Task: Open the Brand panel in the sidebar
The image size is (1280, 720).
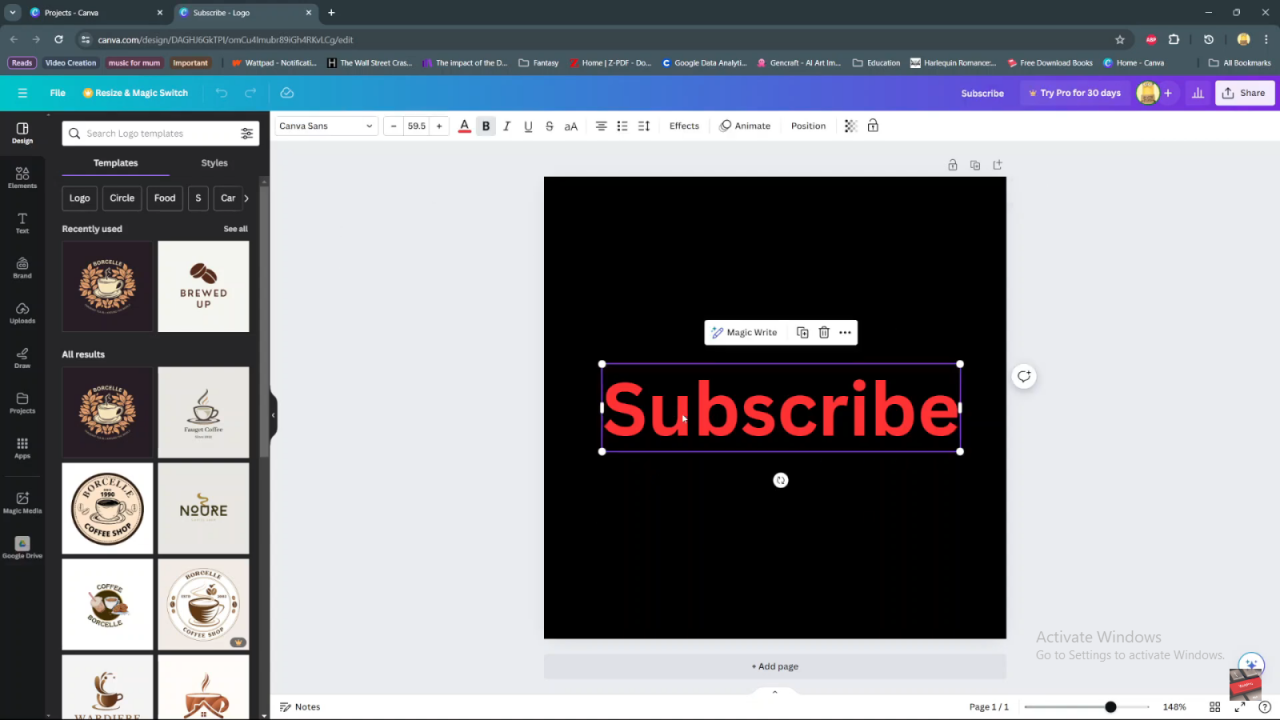Action: tap(22, 268)
